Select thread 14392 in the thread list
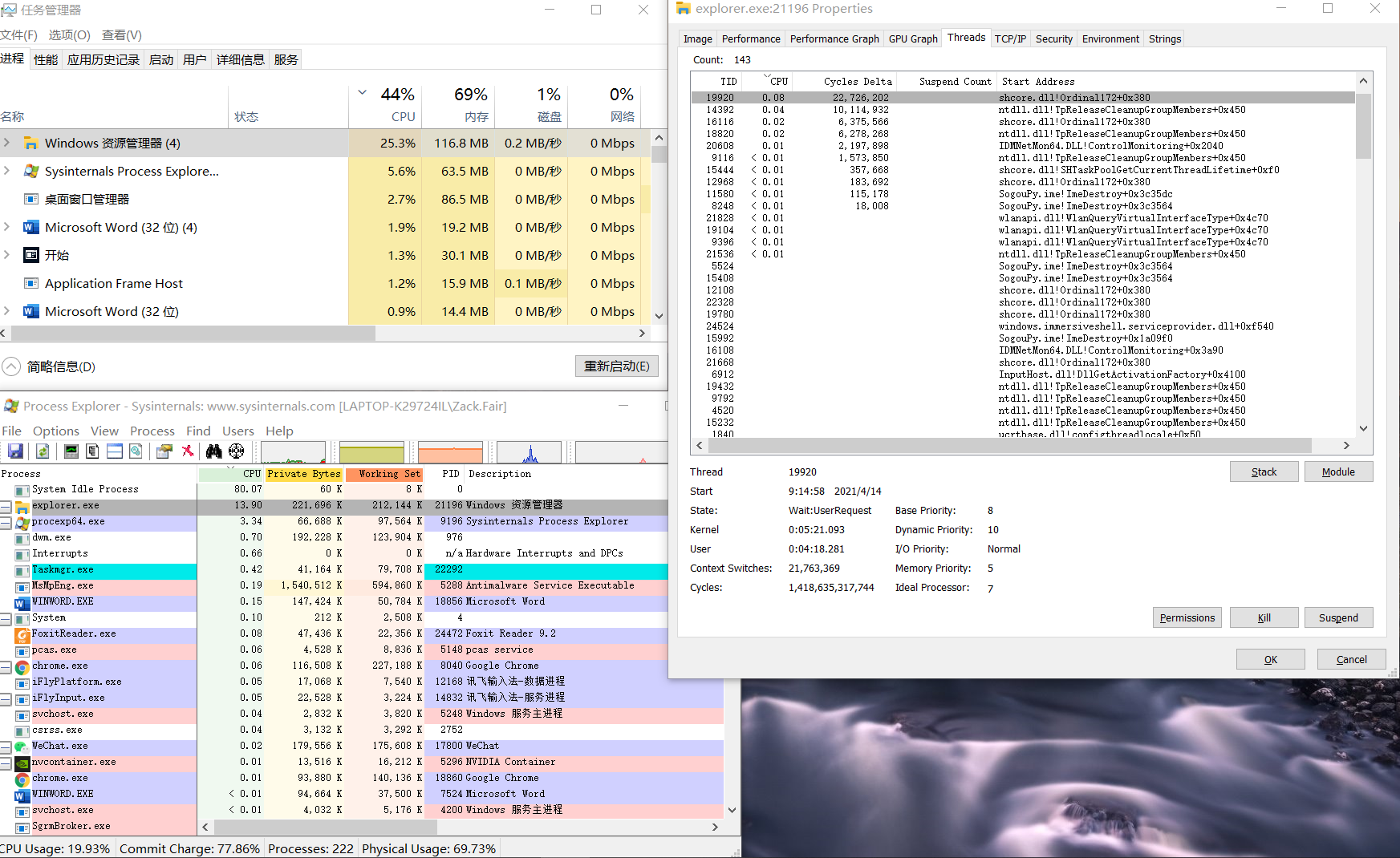Image resolution: width=1400 pixels, height=858 pixels. [1023, 110]
